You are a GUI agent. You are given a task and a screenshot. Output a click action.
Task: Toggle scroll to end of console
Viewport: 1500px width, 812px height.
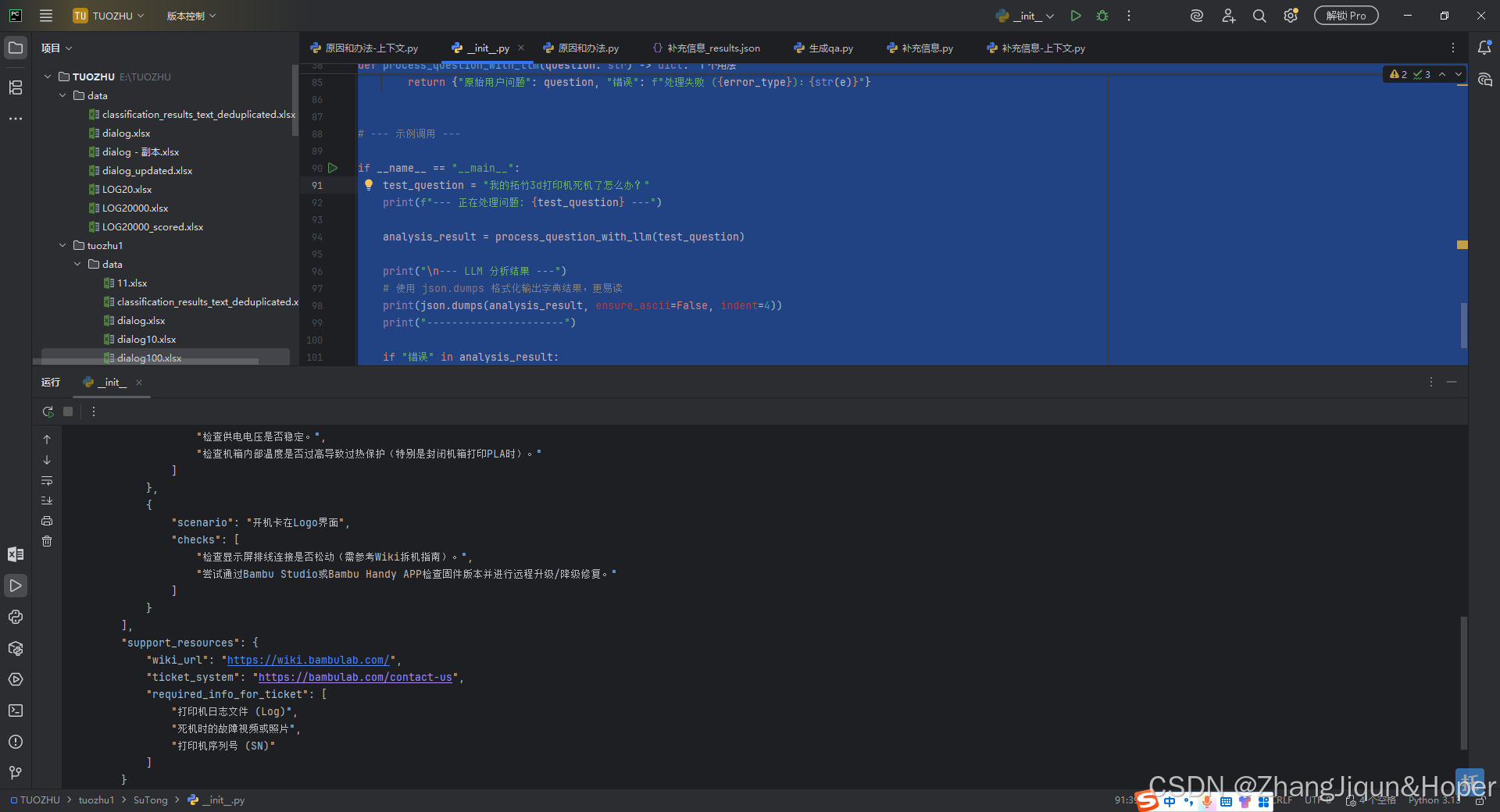(x=47, y=500)
